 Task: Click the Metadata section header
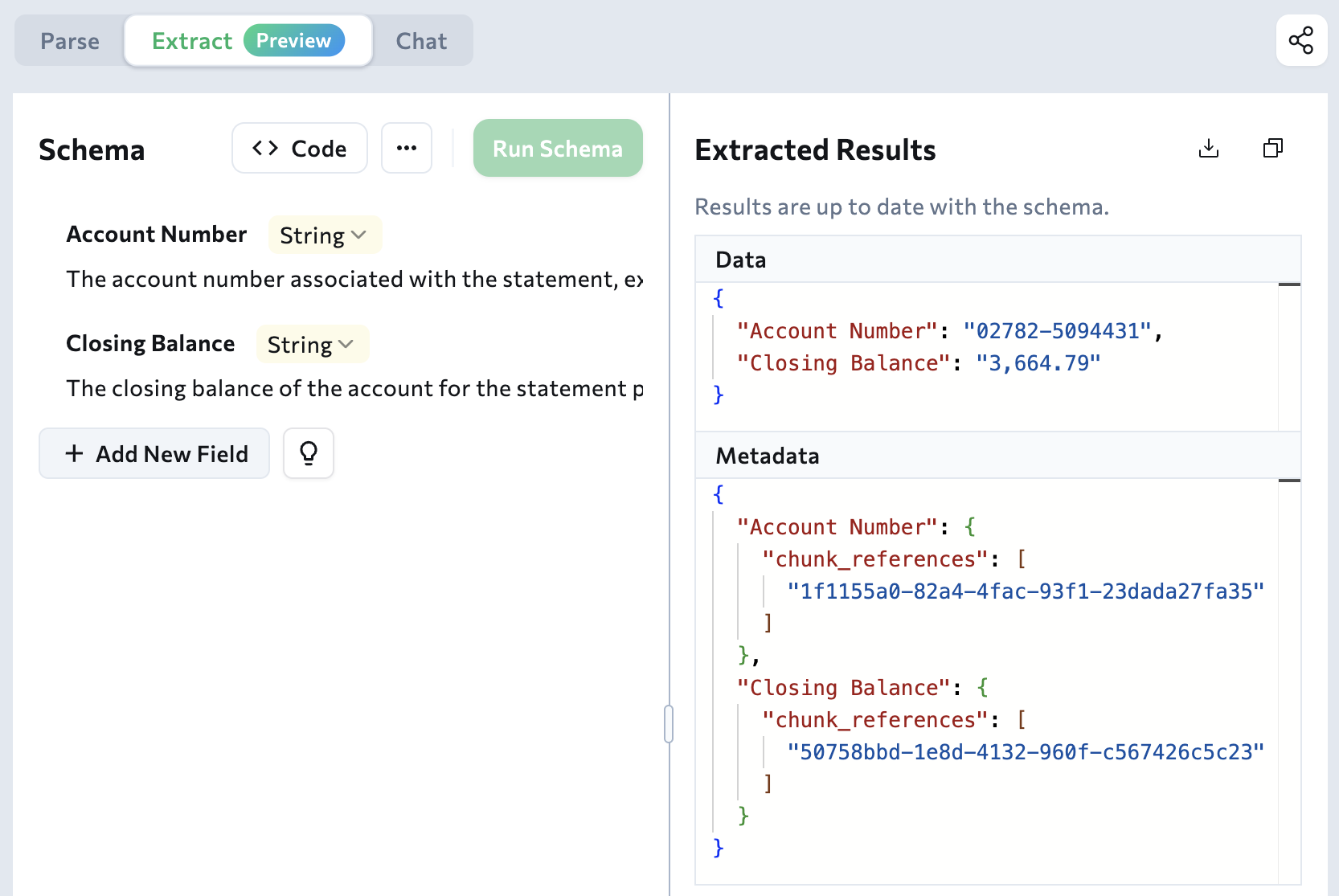tap(998, 456)
